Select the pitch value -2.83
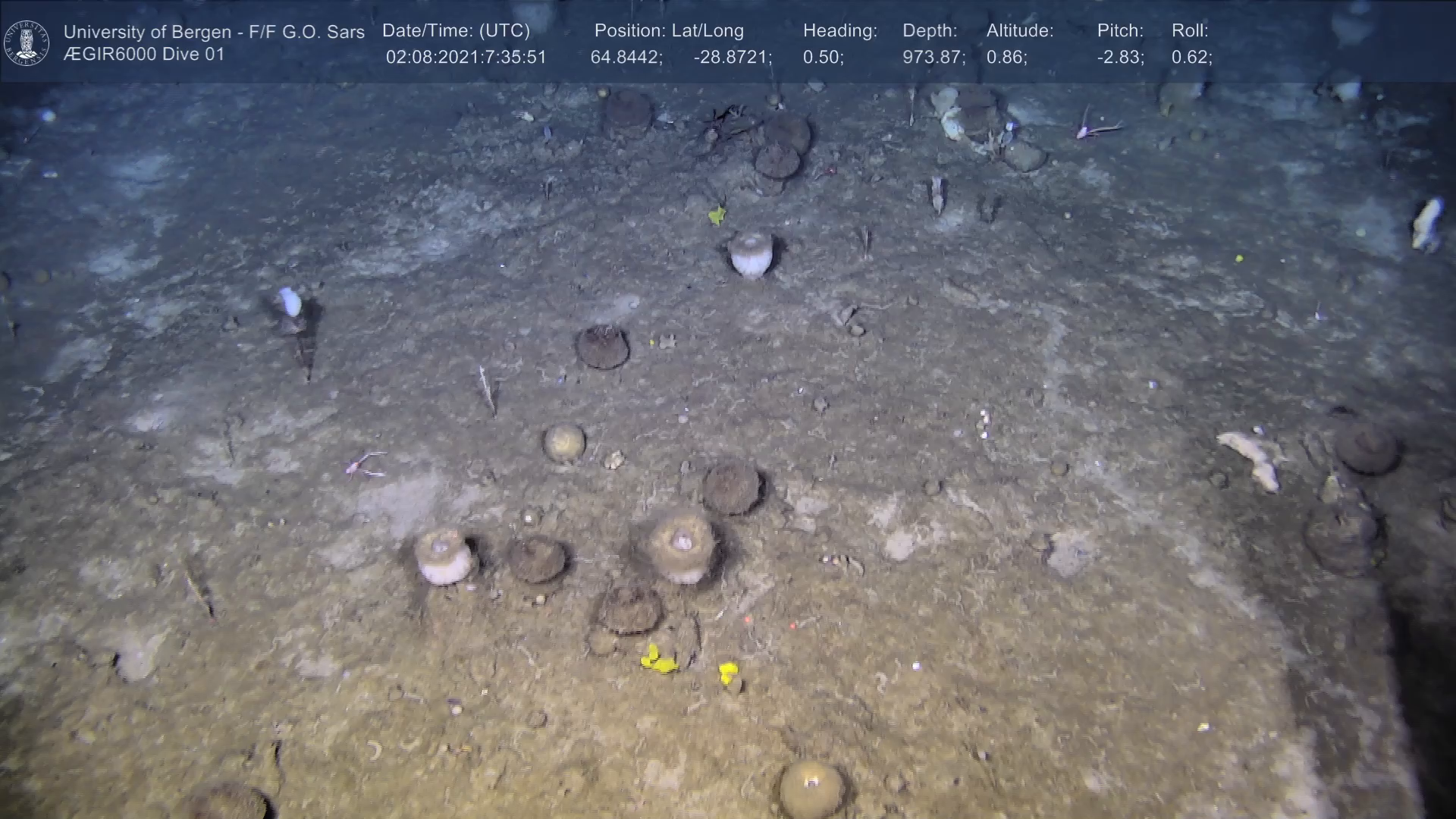 point(1120,58)
